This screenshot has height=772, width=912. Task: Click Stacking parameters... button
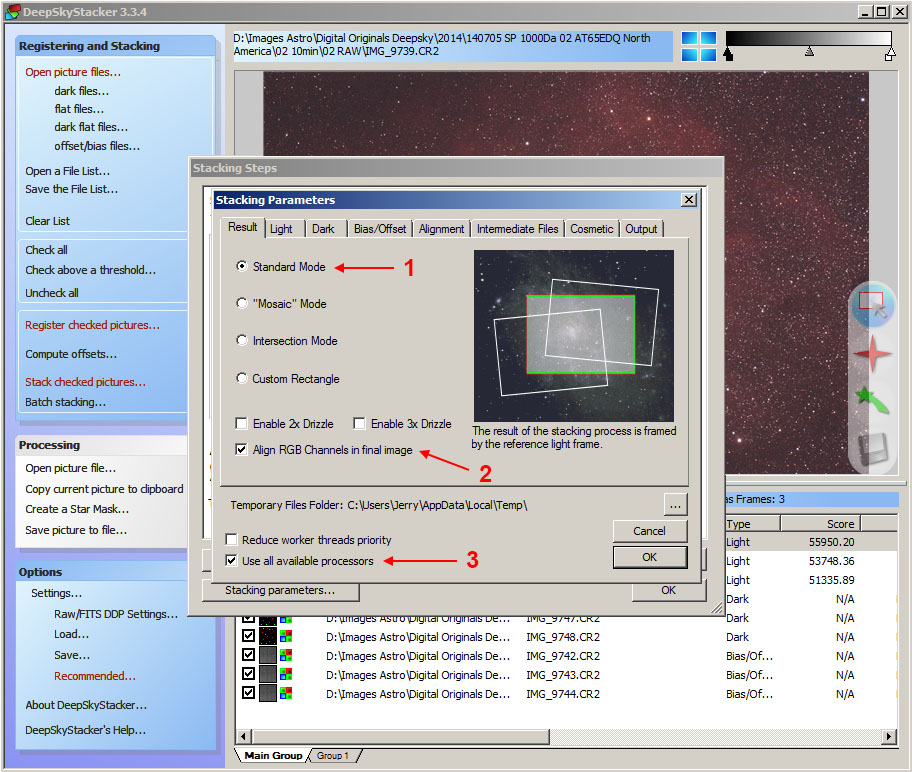coord(280,590)
